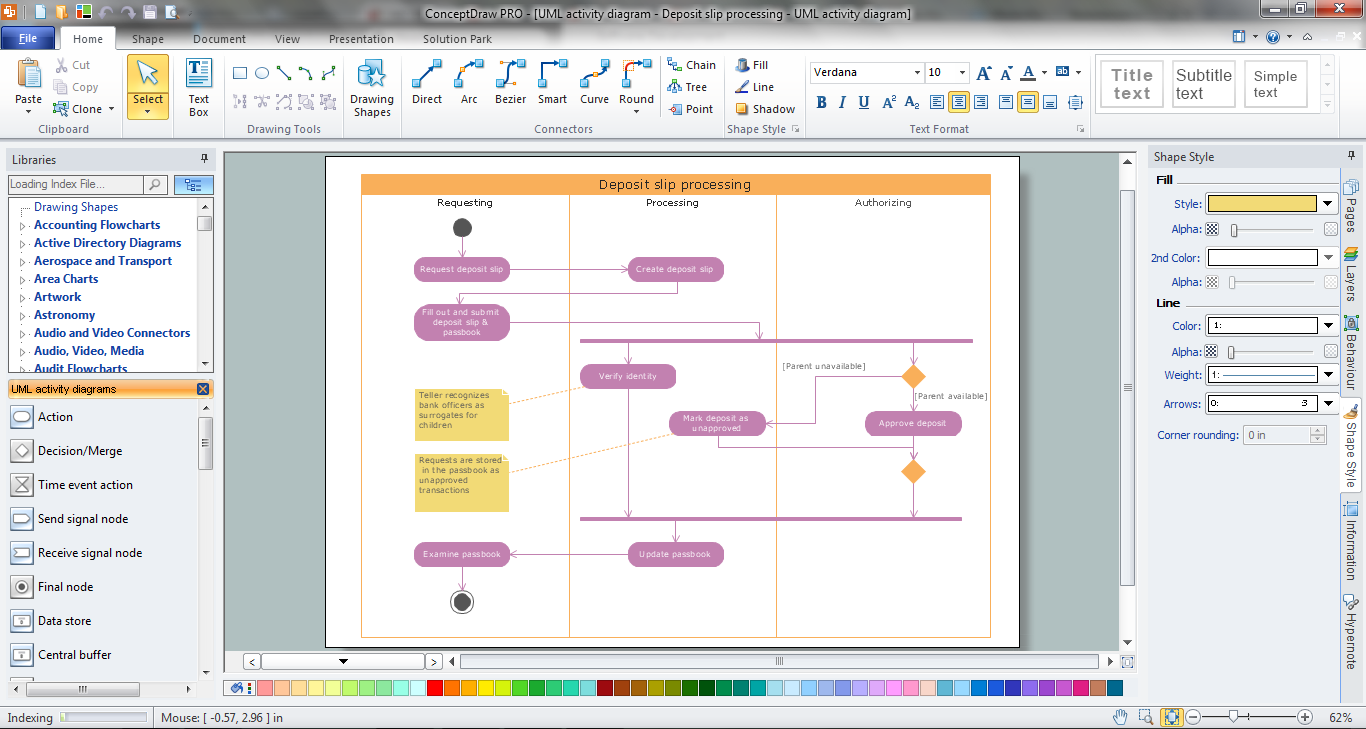Open the Line Color dropdown
The image size is (1366, 729).
pos(1328,325)
